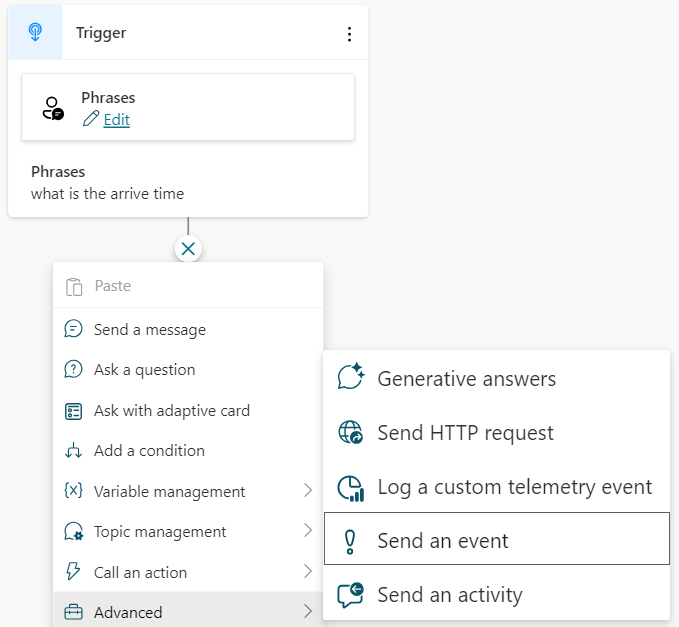This screenshot has width=679, height=627.
Task: Click the Send an event exclamation icon
Action: point(350,542)
